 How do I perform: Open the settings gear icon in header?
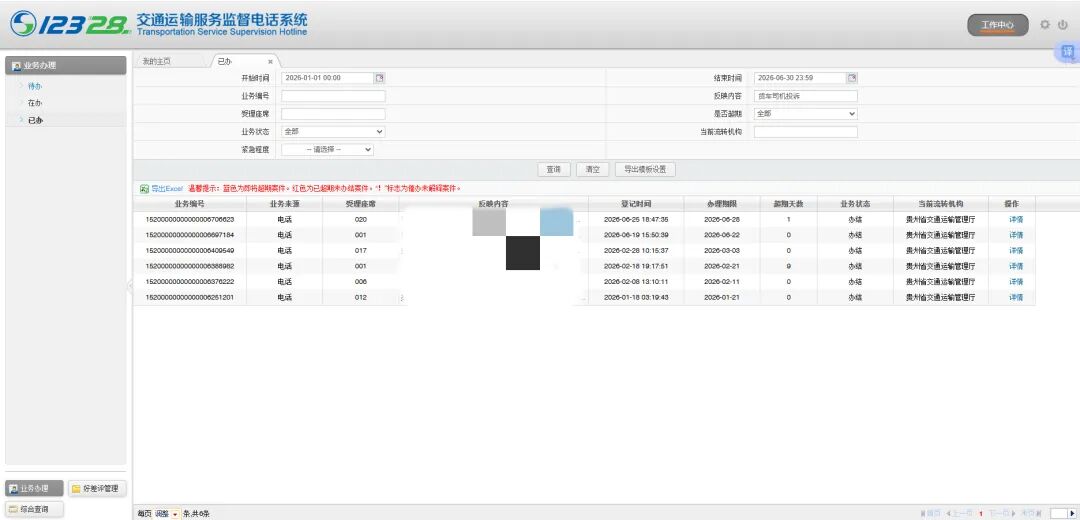tap(1045, 25)
